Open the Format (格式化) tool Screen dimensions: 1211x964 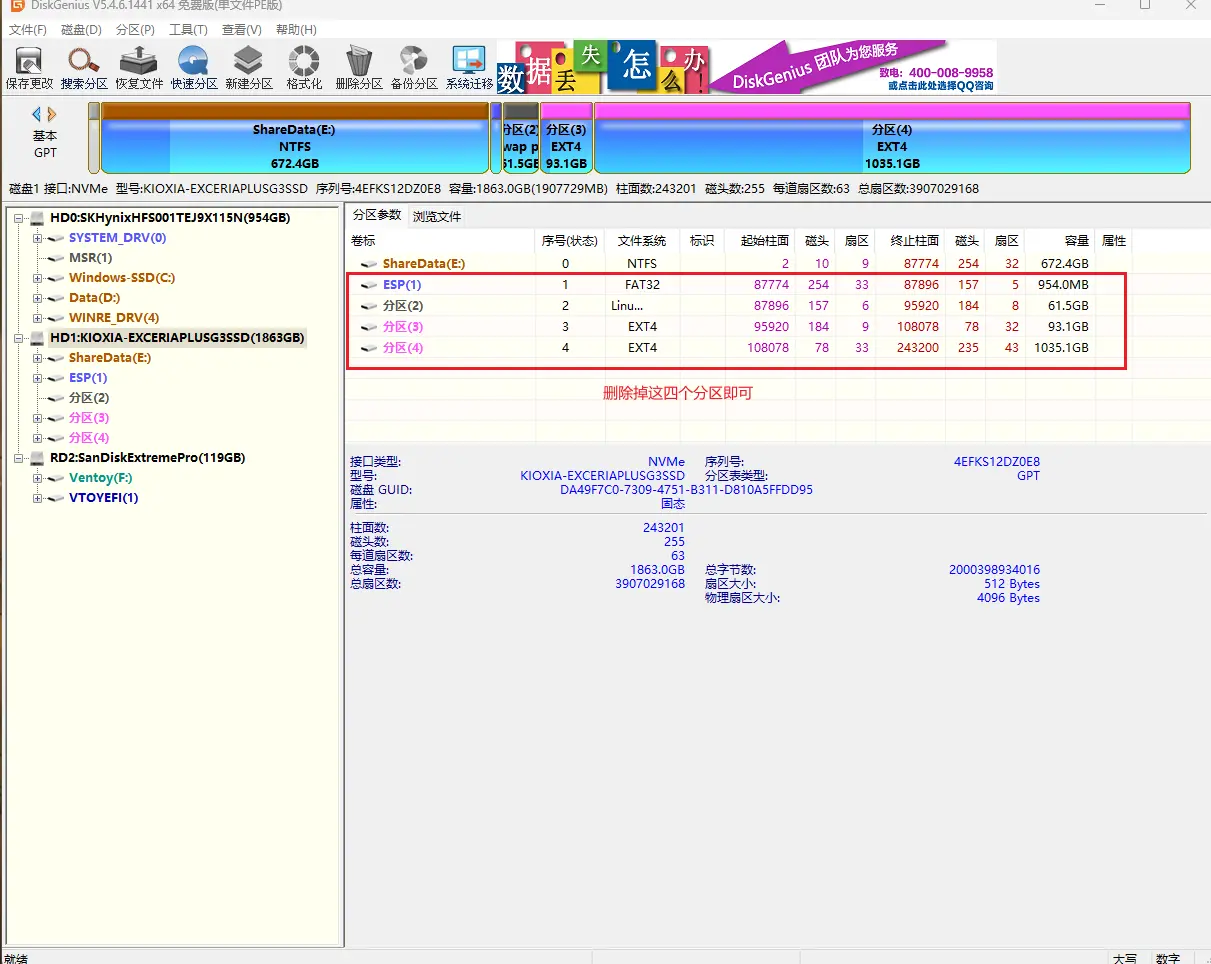(x=304, y=68)
